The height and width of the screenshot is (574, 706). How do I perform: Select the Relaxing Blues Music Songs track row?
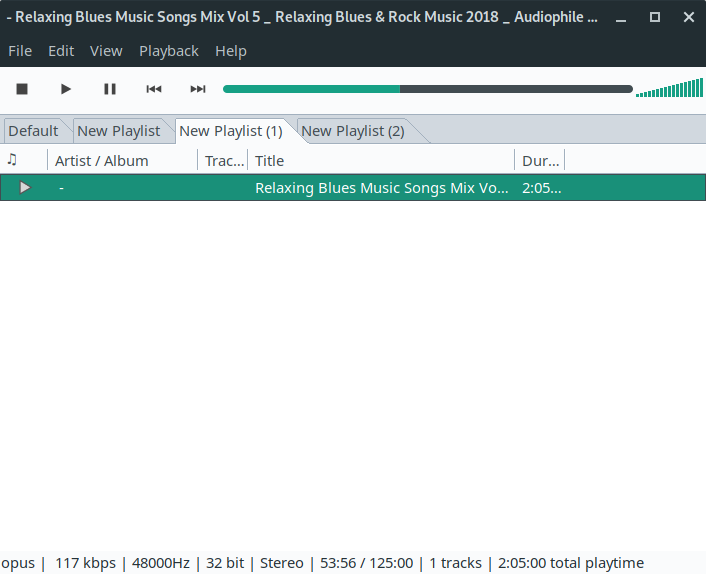point(381,187)
